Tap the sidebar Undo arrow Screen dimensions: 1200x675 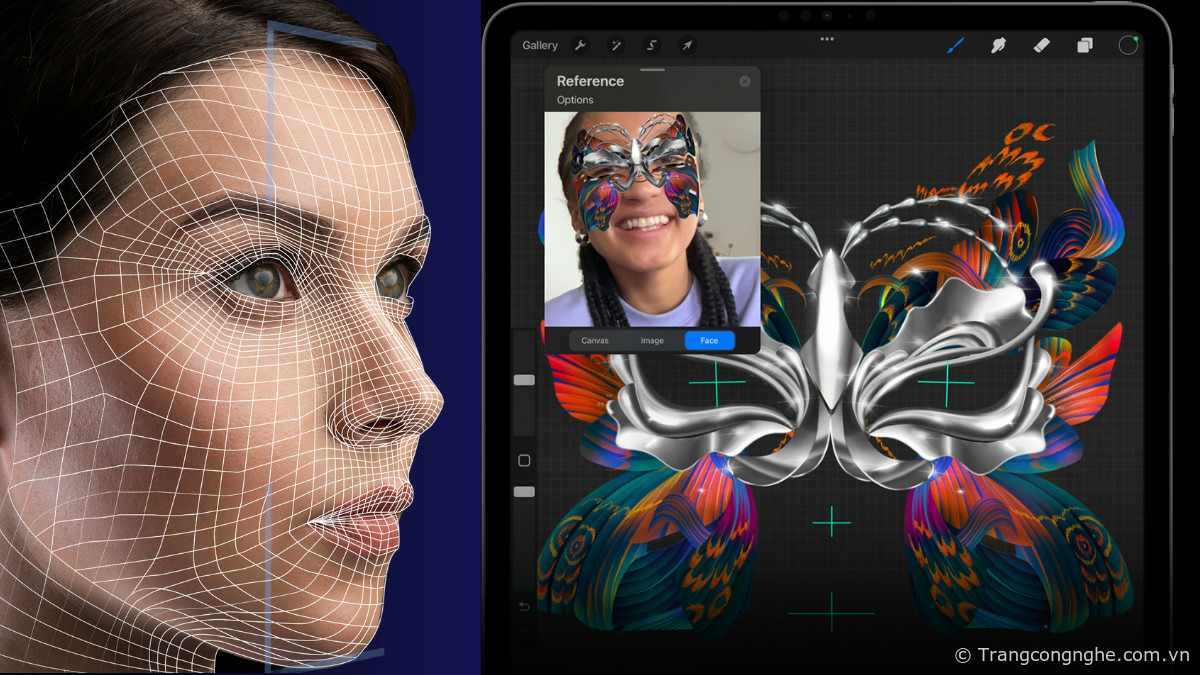pyautogui.click(x=524, y=607)
